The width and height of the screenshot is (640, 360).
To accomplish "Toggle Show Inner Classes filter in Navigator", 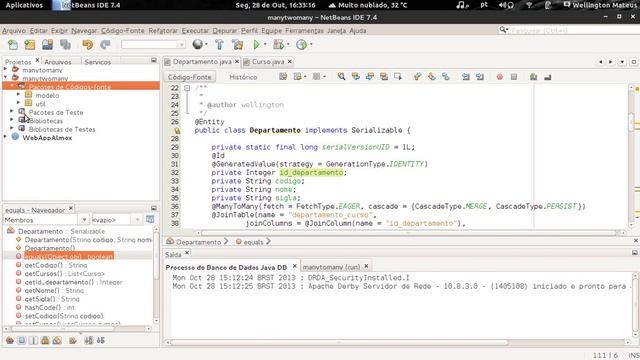I will [x=57, y=340].
